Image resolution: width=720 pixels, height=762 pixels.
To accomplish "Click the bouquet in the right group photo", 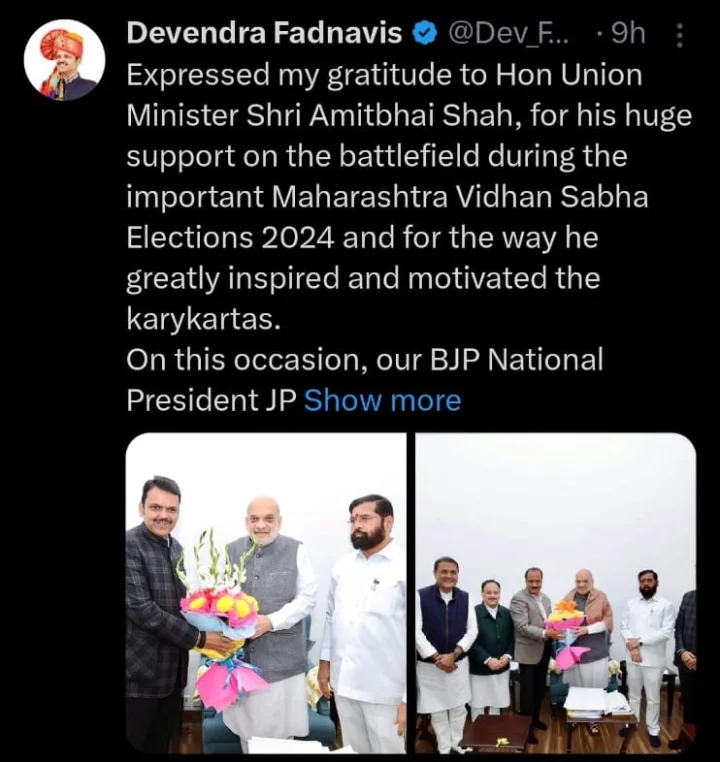I will pos(566,633).
